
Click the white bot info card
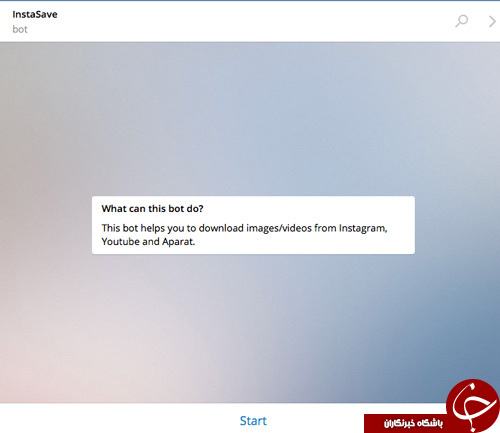click(253, 225)
